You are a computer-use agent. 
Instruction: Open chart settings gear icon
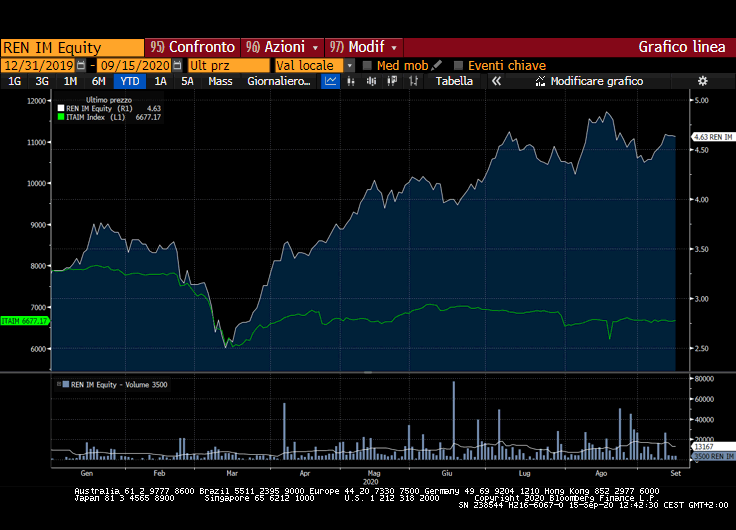click(x=702, y=81)
